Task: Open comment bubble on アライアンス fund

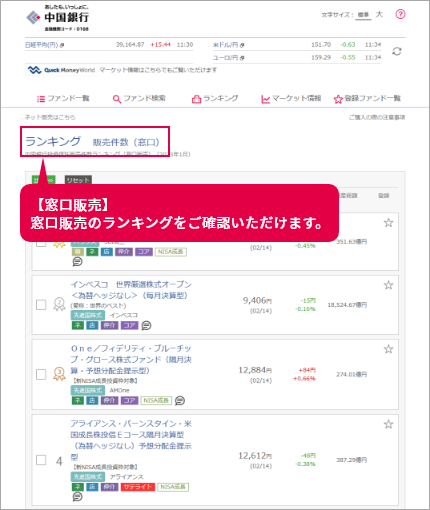Action: point(77,497)
